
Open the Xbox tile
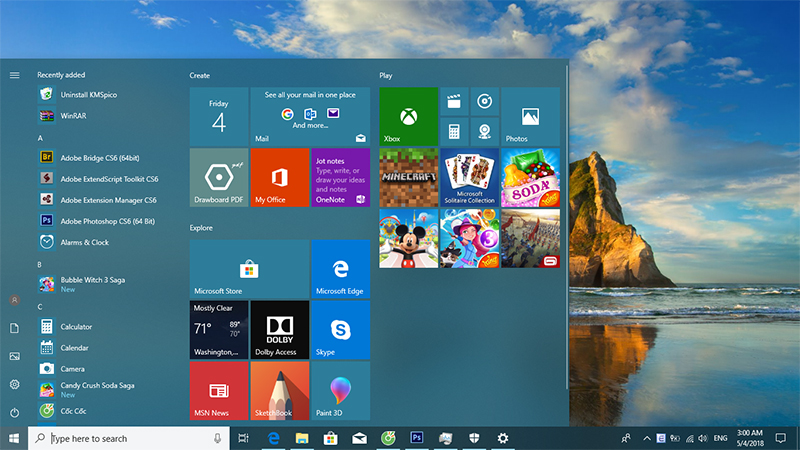coord(408,116)
